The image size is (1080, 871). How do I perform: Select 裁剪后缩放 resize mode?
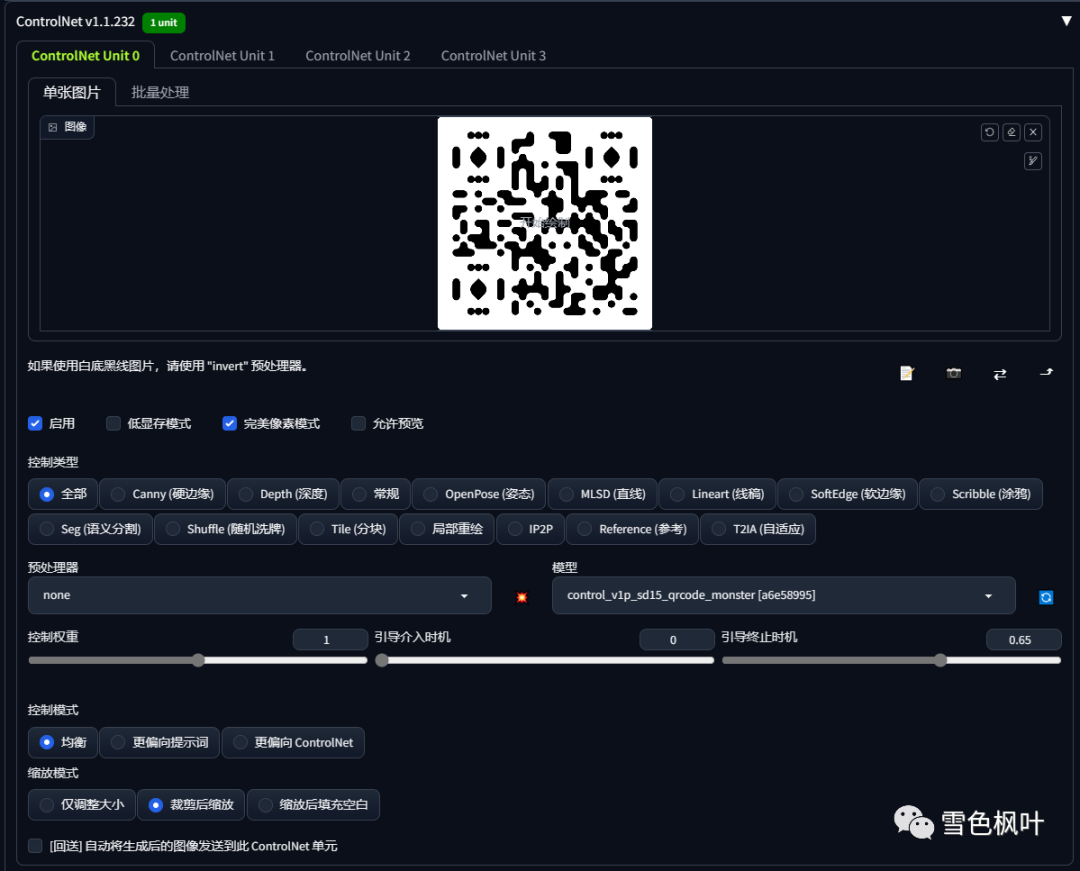pos(191,804)
